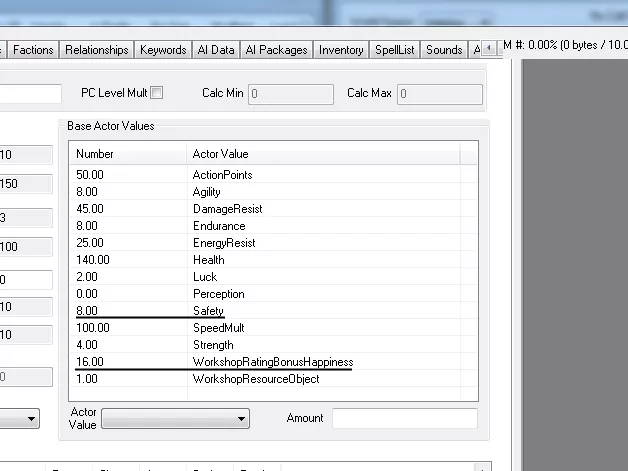This screenshot has width=628, height=471.
Task: Select the Safety row
Action: point(274,311)
